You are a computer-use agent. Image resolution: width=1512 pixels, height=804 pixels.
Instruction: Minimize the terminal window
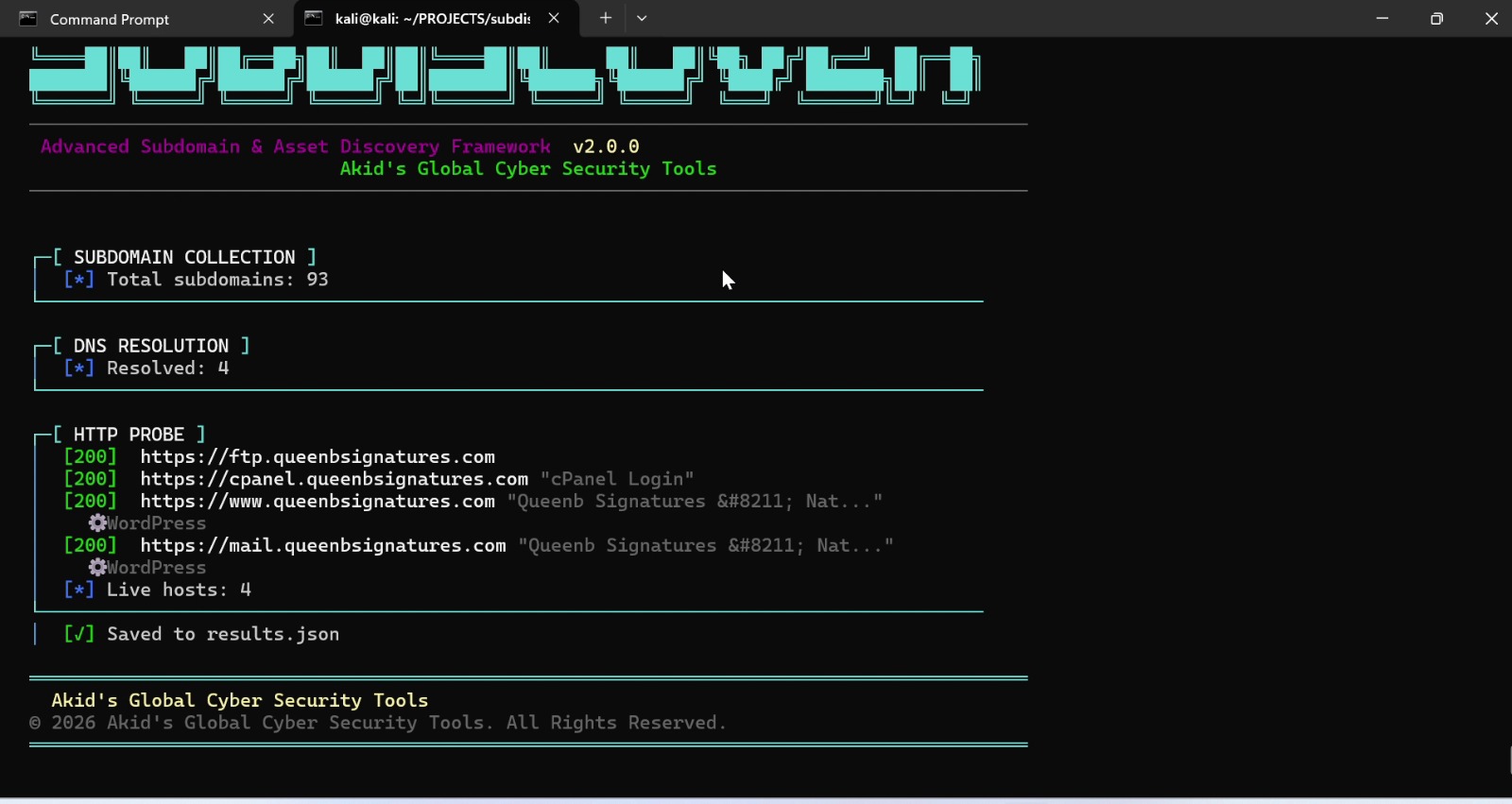click(x=1383, y=18)
